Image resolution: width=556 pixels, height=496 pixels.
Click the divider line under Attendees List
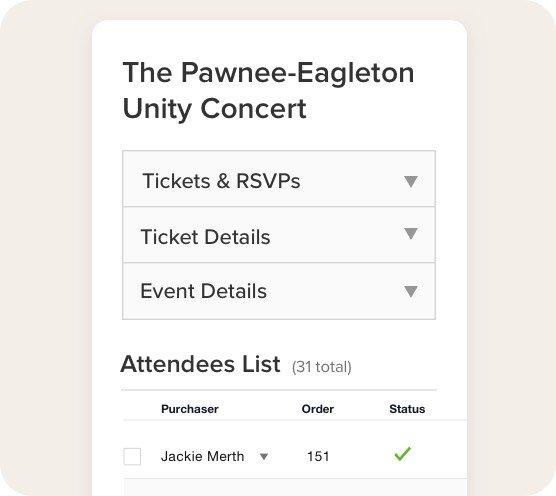tap(279, 390)
